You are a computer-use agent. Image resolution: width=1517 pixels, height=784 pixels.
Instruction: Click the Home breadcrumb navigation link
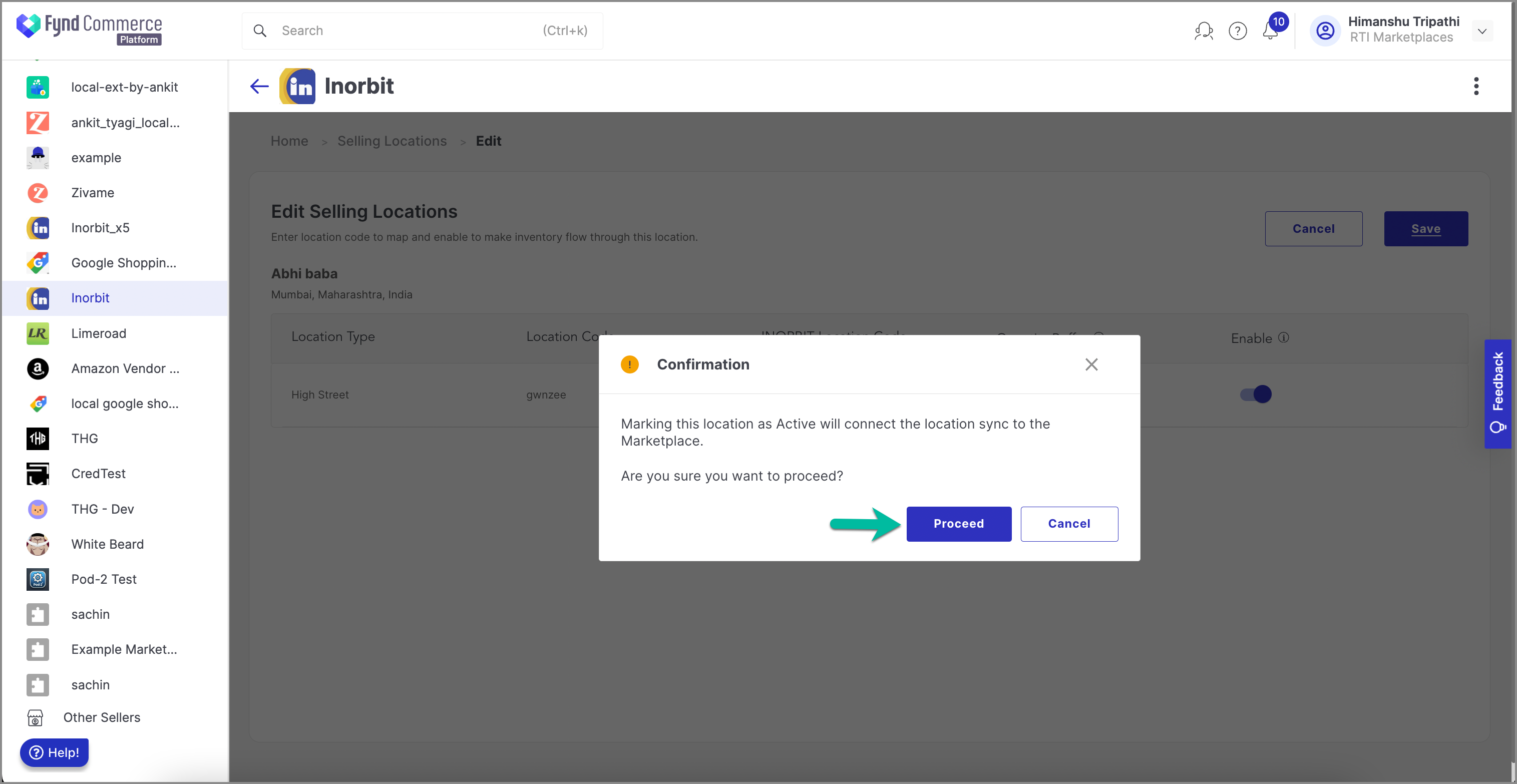pos(289,141)
